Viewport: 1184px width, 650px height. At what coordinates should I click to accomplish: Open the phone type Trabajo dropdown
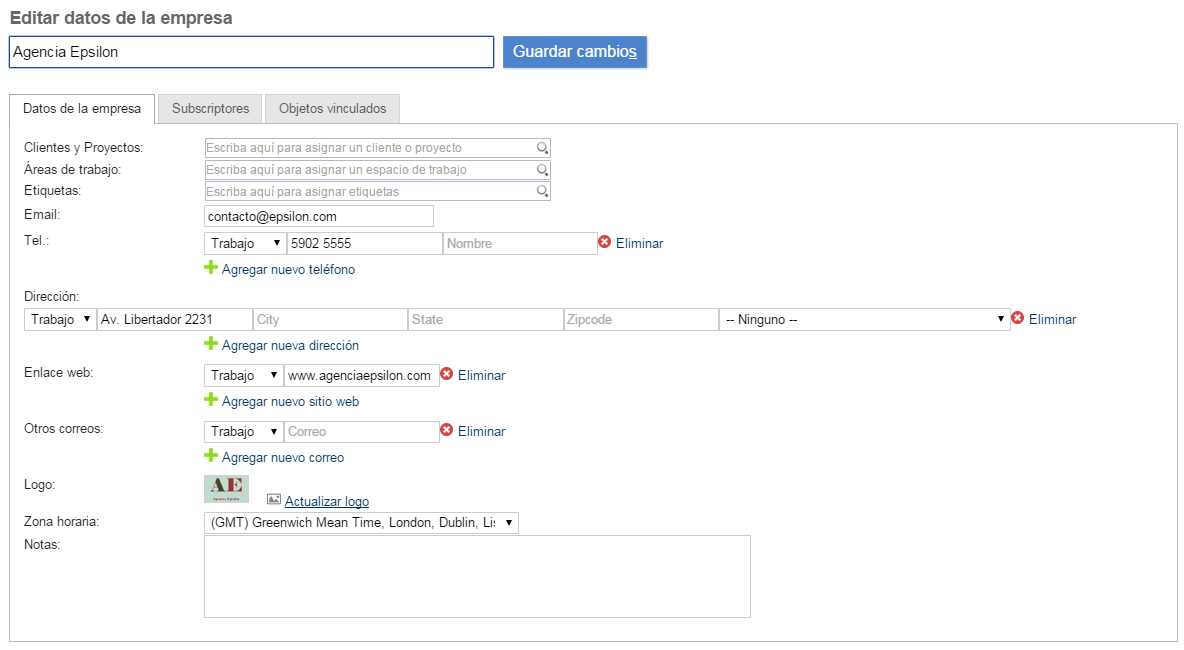[x=245, y=243]
